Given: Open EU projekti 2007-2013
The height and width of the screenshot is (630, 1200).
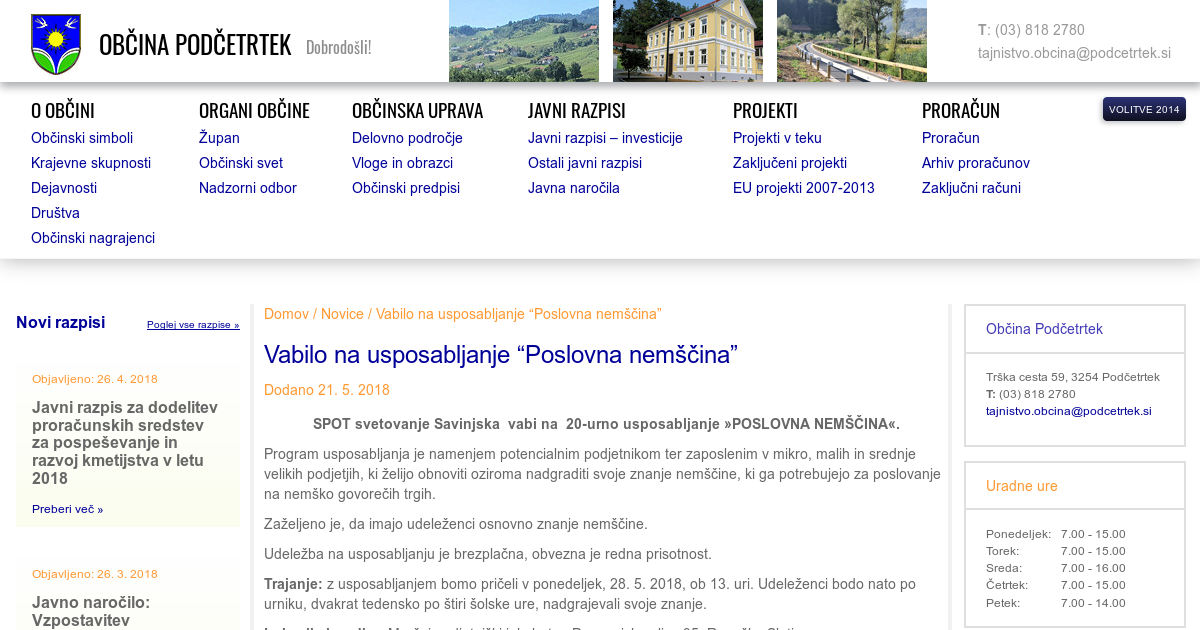Looking at the screenshot, I should [x=803, y=188].
